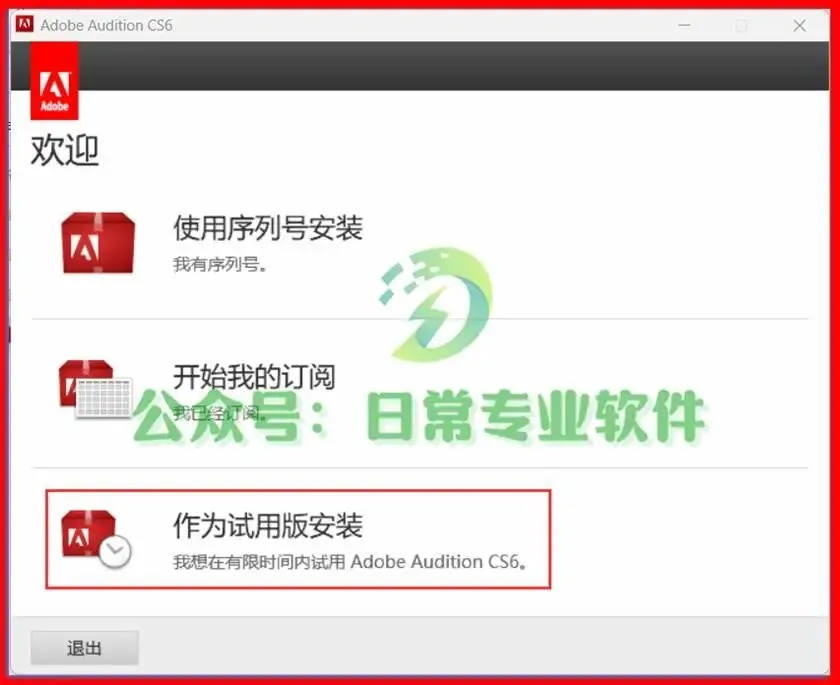The image size is (840, 685).
Task: Click the Adobe Audition CS6 window title
Action: tap(106, 25)
